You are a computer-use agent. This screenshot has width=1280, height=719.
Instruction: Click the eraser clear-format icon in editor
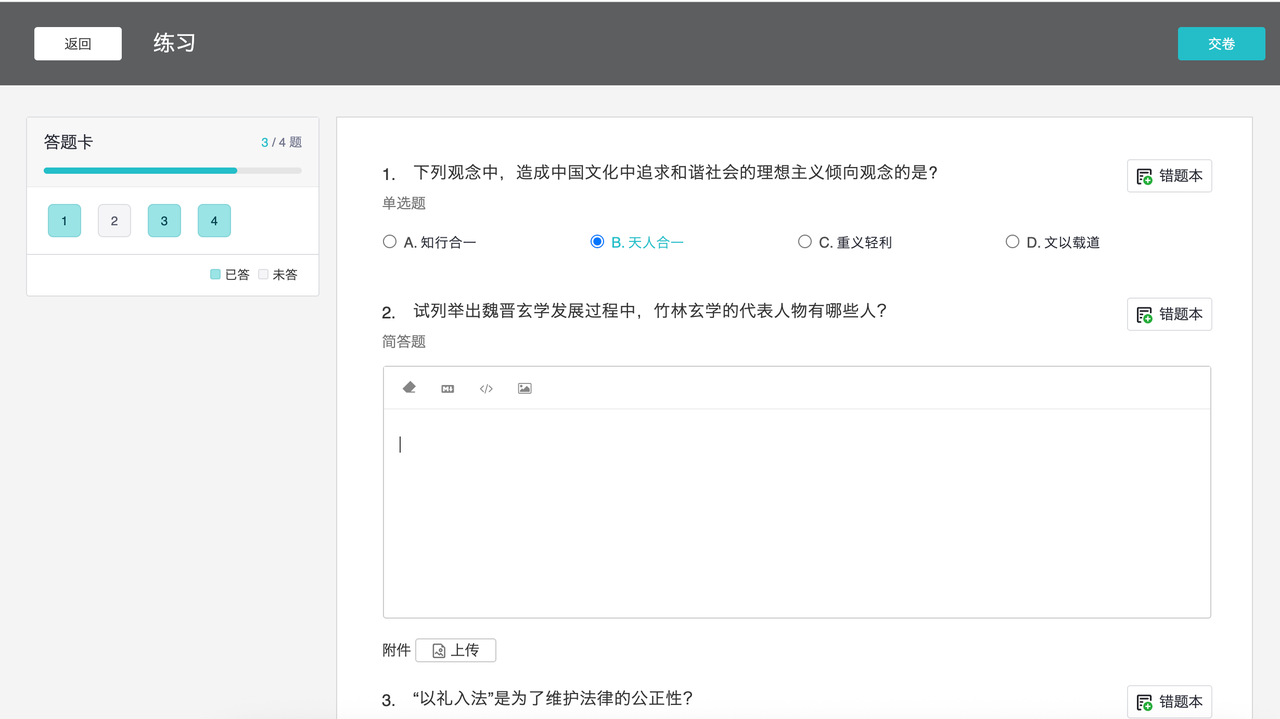tap(409, 388)
